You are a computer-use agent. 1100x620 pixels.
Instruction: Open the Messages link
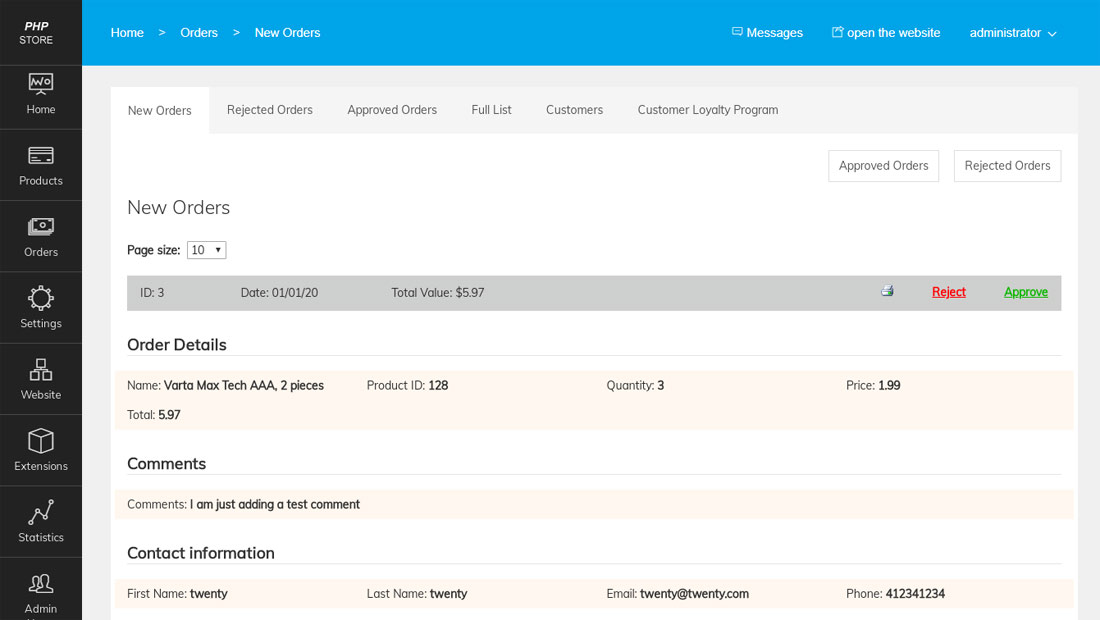pos(774,33)
